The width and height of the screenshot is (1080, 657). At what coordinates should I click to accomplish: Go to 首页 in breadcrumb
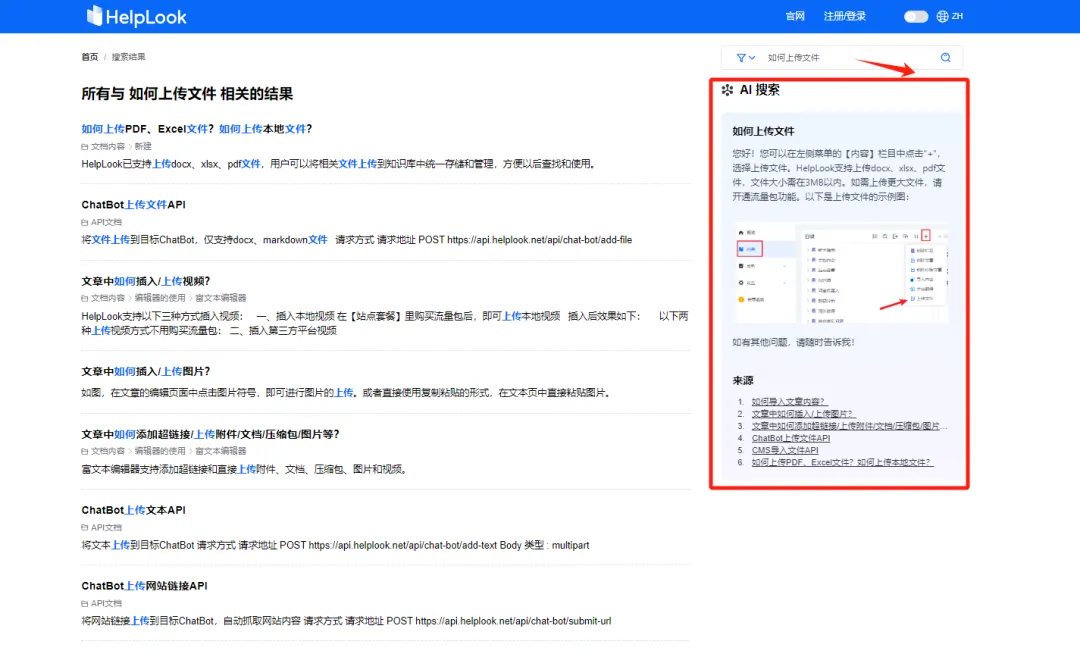90,57
